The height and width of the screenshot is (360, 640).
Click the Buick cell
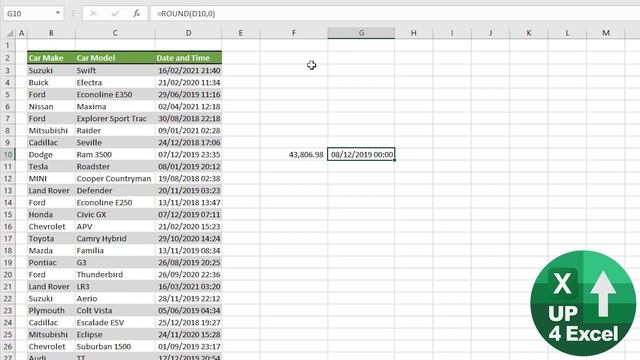pyautogui.click(x=51, y=82)
